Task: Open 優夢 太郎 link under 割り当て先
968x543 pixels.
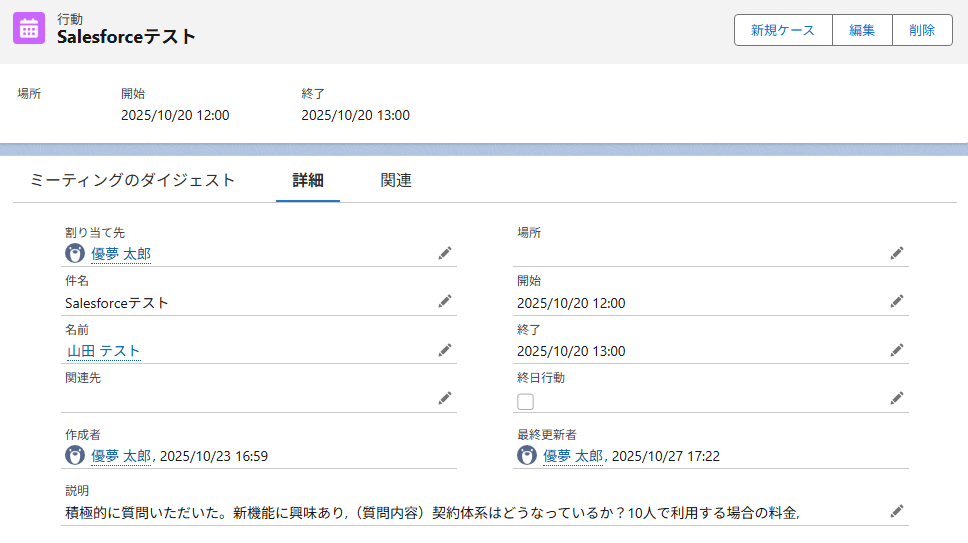Action: click(121, 254)
